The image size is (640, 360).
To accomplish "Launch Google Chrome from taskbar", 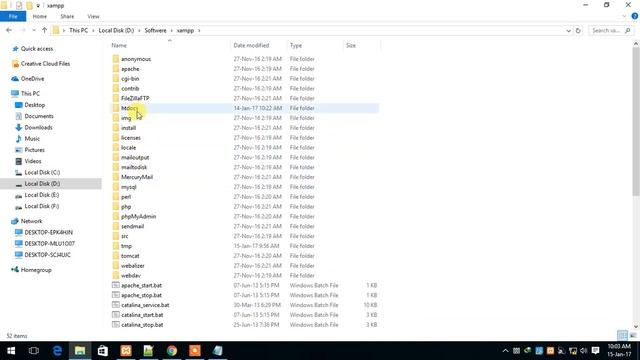I will tap(172, 351).
